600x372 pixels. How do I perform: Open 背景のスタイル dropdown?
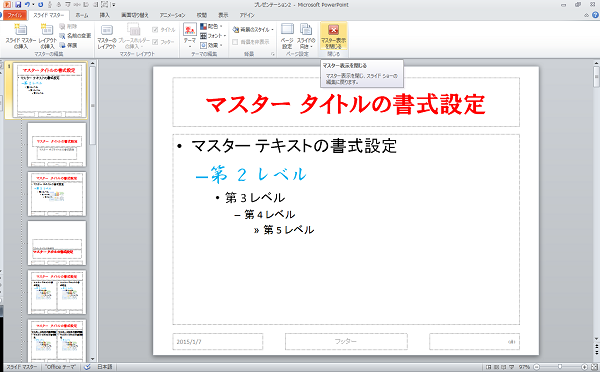pos(253,29)
